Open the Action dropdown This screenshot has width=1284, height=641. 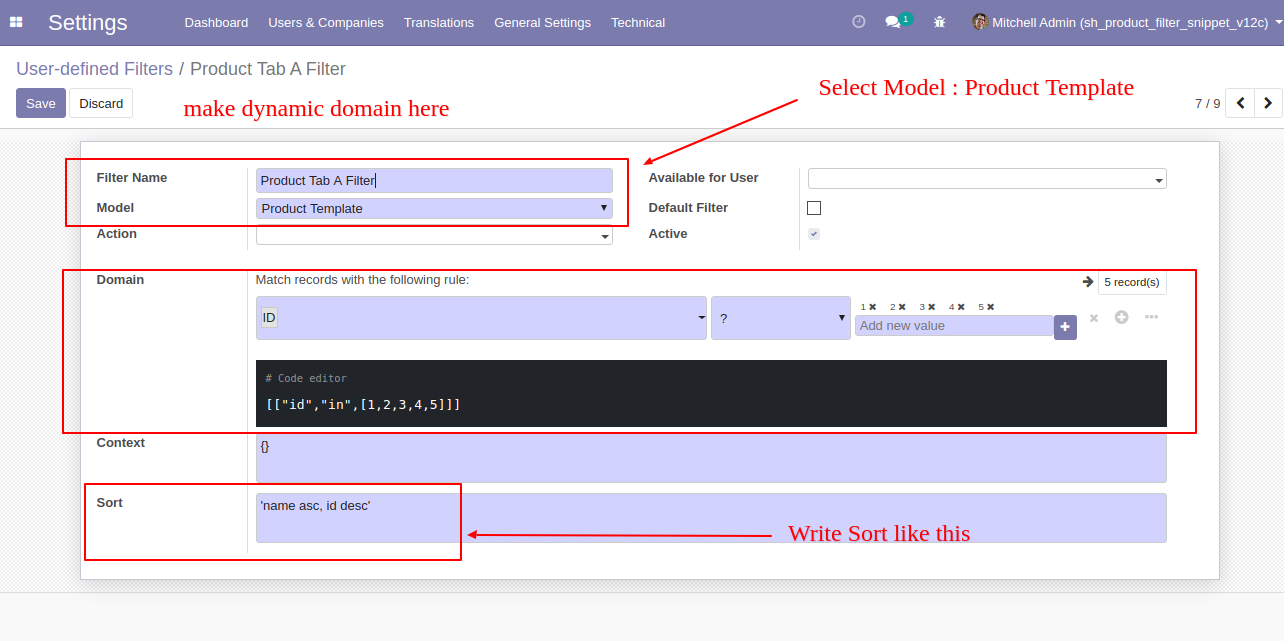point(434,235)
